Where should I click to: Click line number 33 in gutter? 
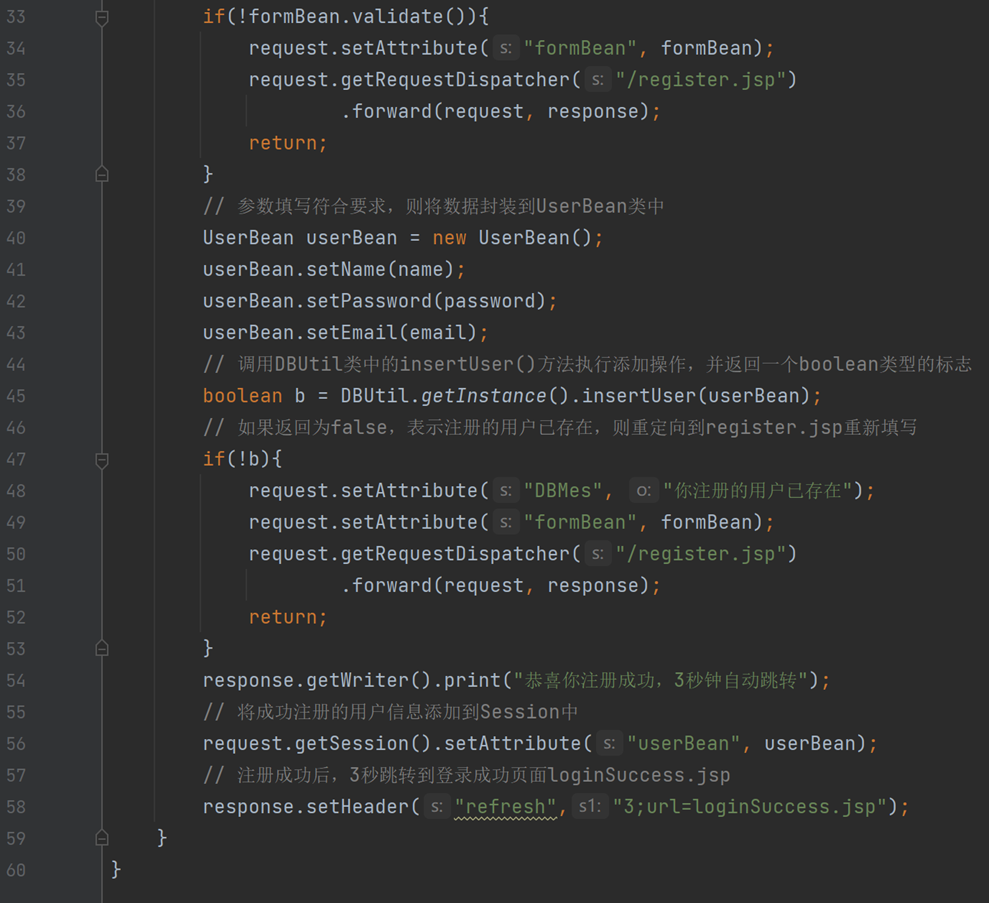(16, 17)
